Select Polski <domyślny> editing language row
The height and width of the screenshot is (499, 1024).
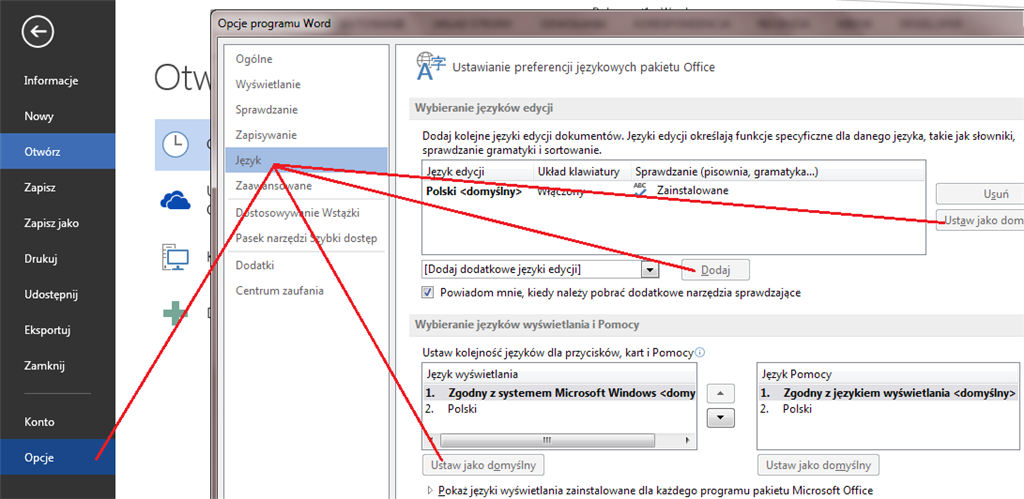click(x=673, y=191)
